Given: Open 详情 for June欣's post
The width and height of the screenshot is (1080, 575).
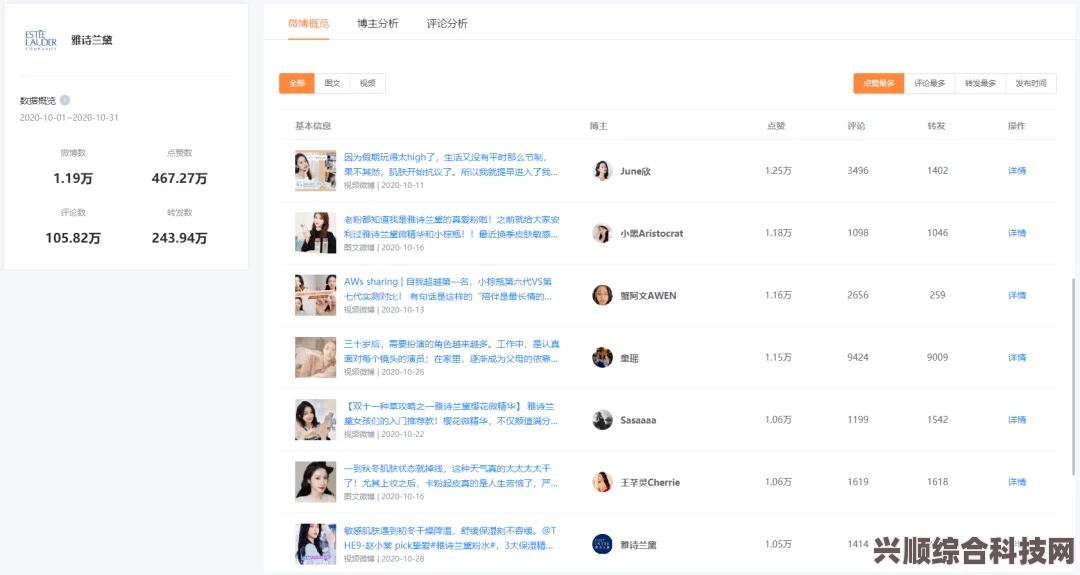Looking at the screenshot, I should [1017, 171].
